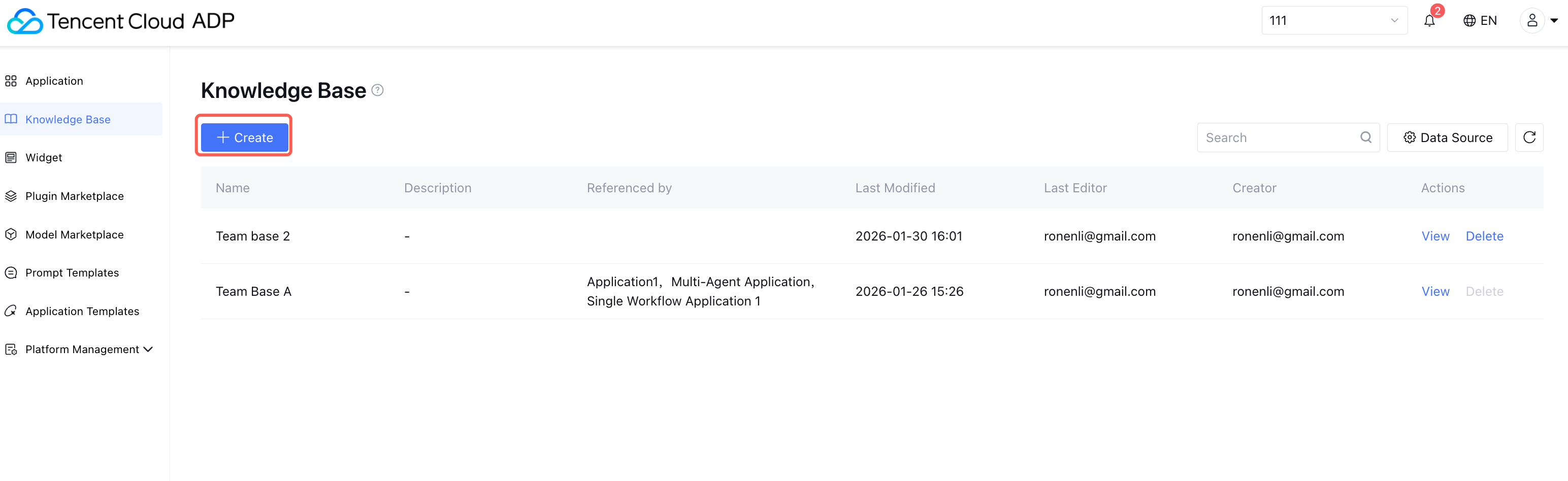
Task: Open the notifications bell
Action: tap(1429, 21)
